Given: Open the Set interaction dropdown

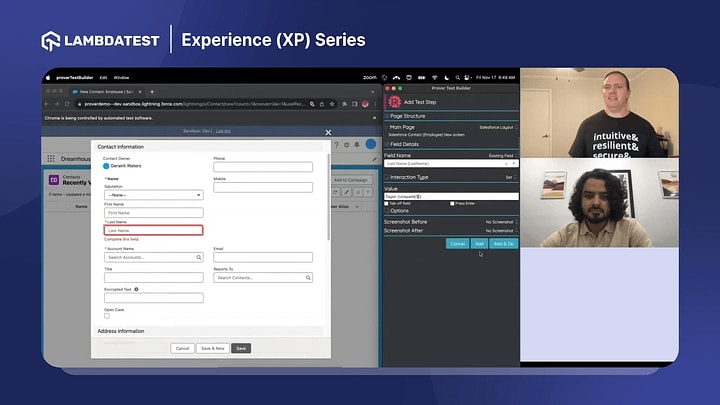Looking at the screenshot, I should click(x=512, y=177).
